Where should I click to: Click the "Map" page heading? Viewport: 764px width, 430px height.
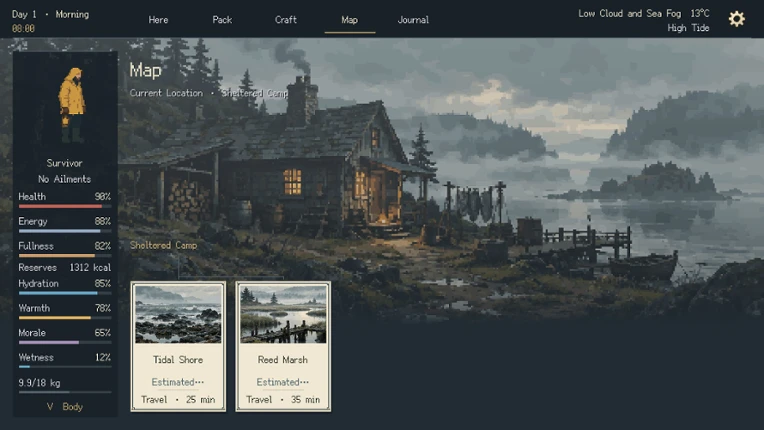click(145, 71)
